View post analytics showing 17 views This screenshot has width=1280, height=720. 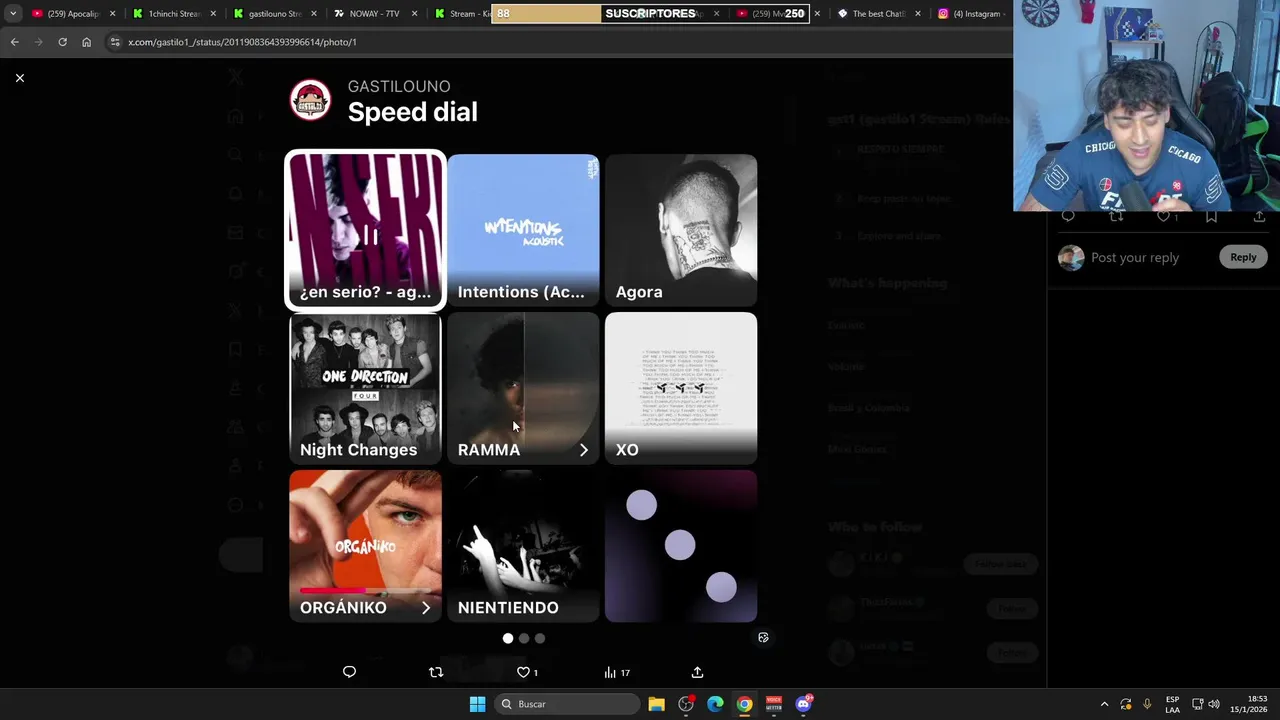click(x=617, y=672)
